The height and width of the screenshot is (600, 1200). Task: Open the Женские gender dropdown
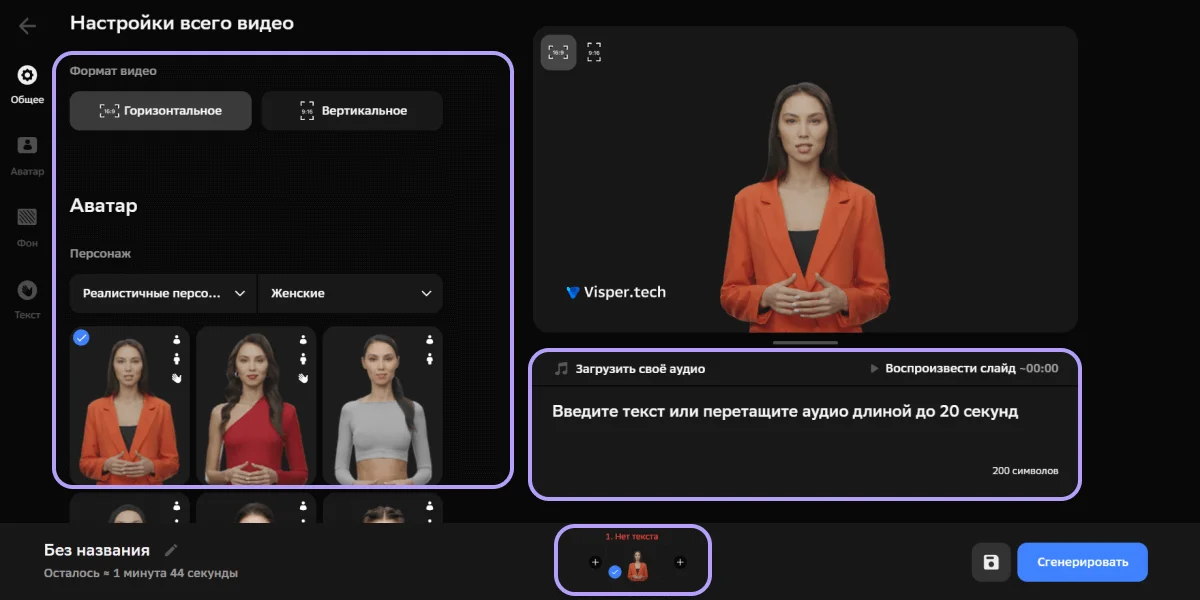pos(350,293)
